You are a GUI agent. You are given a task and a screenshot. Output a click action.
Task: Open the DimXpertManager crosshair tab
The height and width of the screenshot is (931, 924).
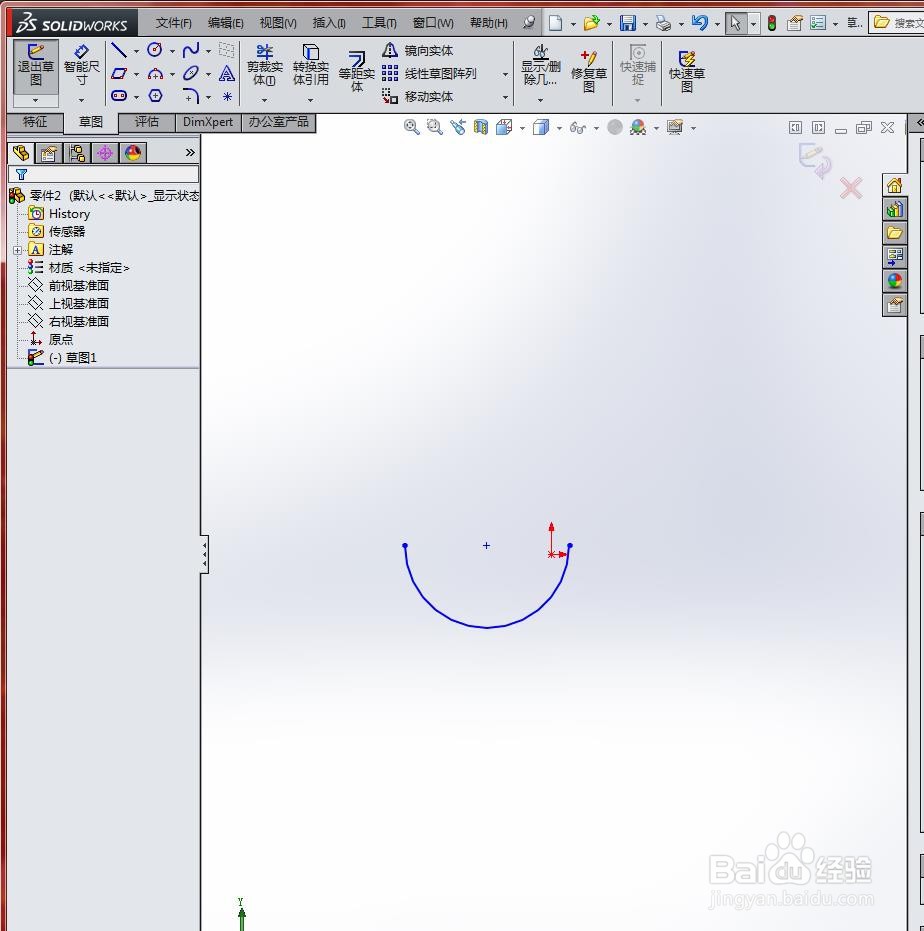click(x=105, y=153)
